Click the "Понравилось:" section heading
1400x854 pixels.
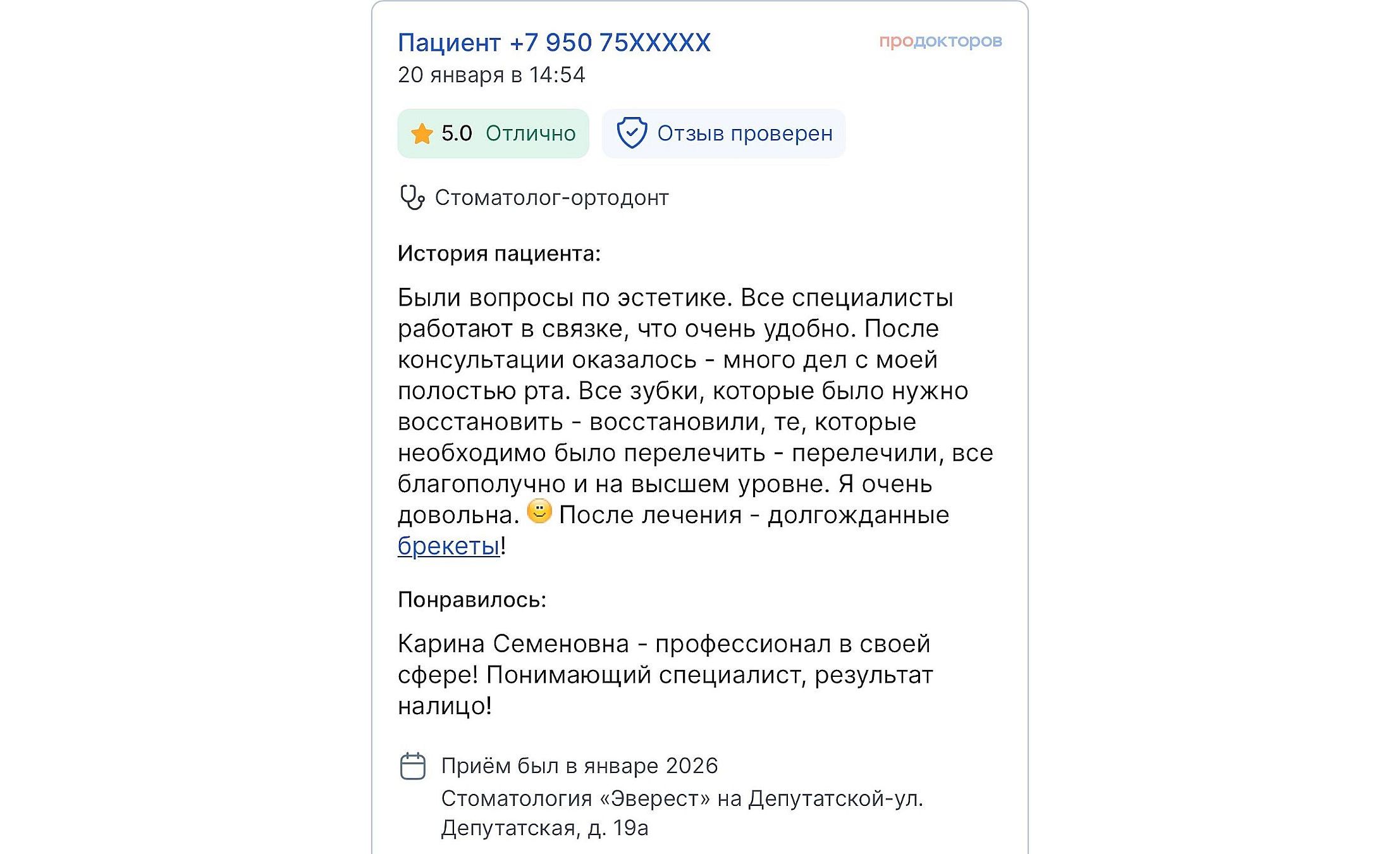pos(472,600)
